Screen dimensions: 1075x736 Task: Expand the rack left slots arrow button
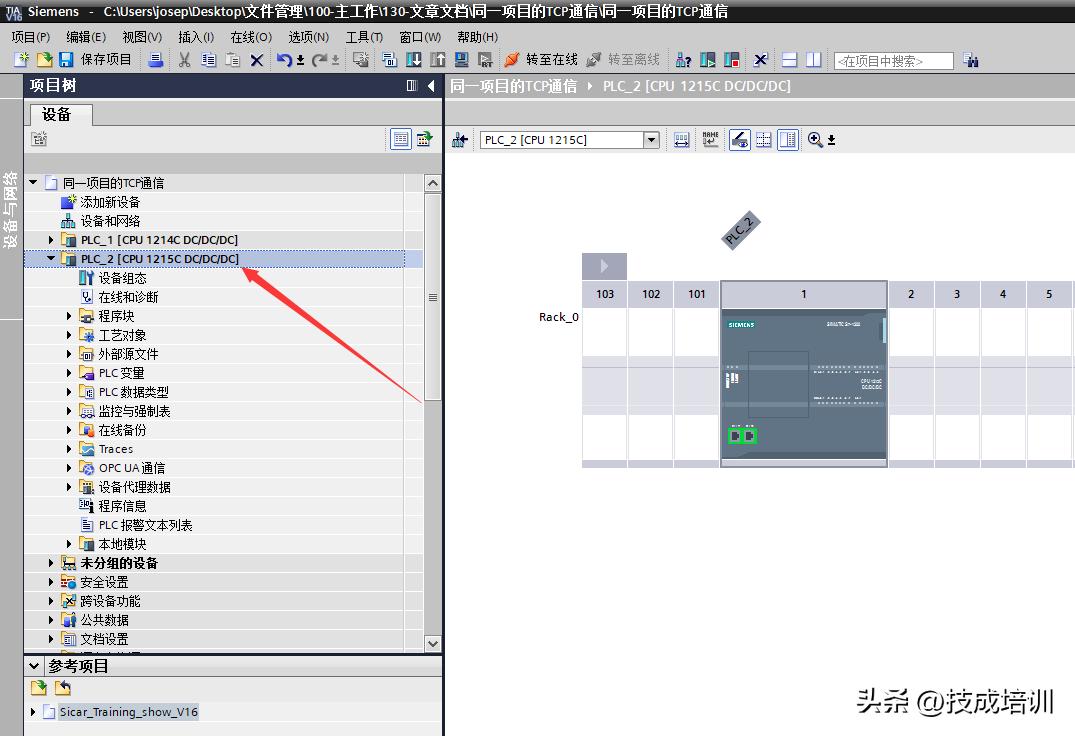coord(604,266)
